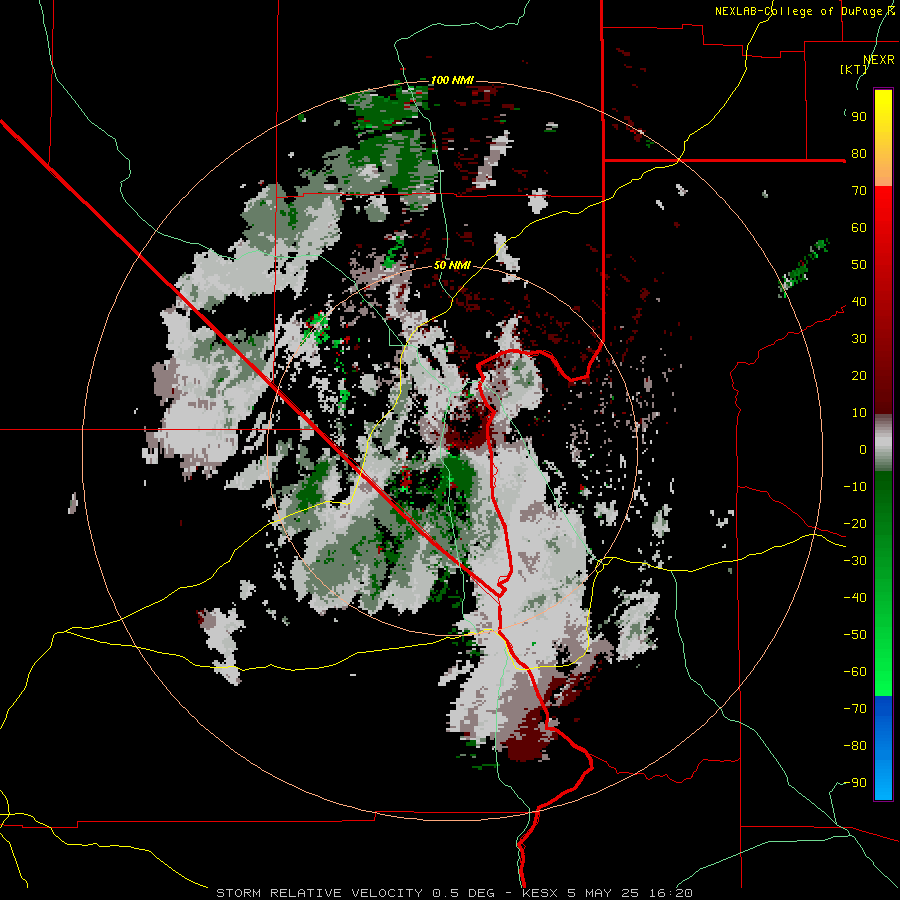Viewport: 900px width, 900px height.
Task: Click the -40 velocity scale label
Action: pyautogui.click(x=855, y=598)
